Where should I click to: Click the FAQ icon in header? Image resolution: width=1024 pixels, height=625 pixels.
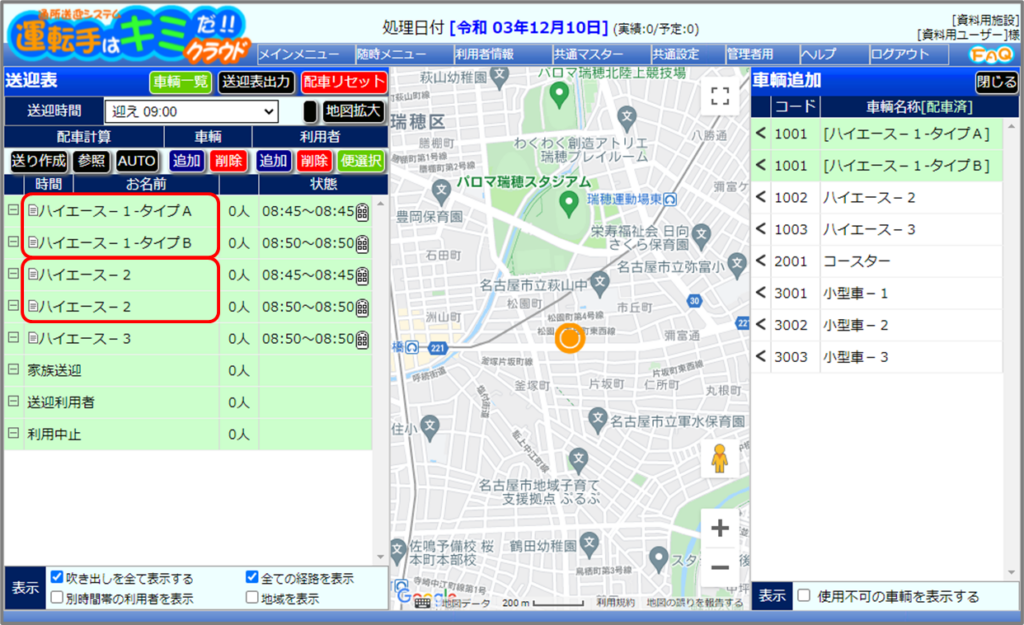[989, 54]
